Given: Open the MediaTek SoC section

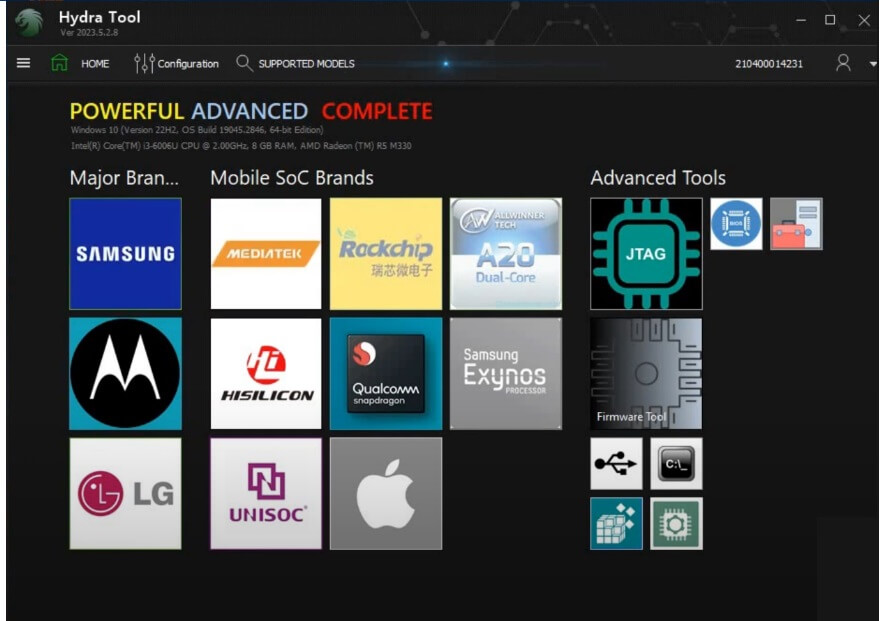Looking at the screenshot, I should [265, 252].
